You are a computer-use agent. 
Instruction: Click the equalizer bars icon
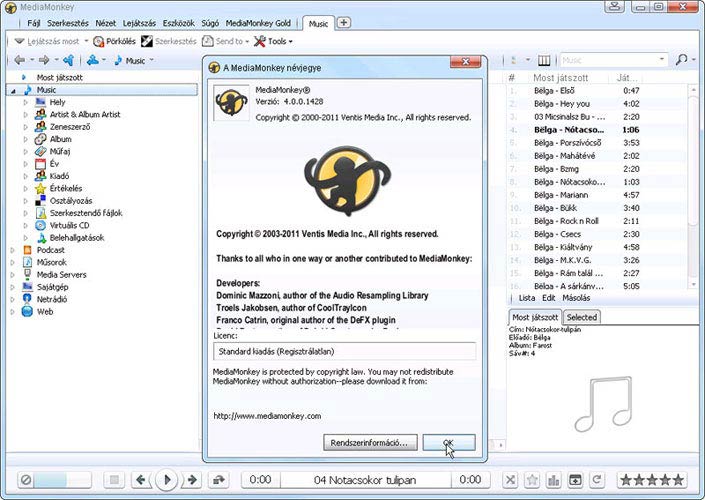pyautogui.click(x=554, y=480)
